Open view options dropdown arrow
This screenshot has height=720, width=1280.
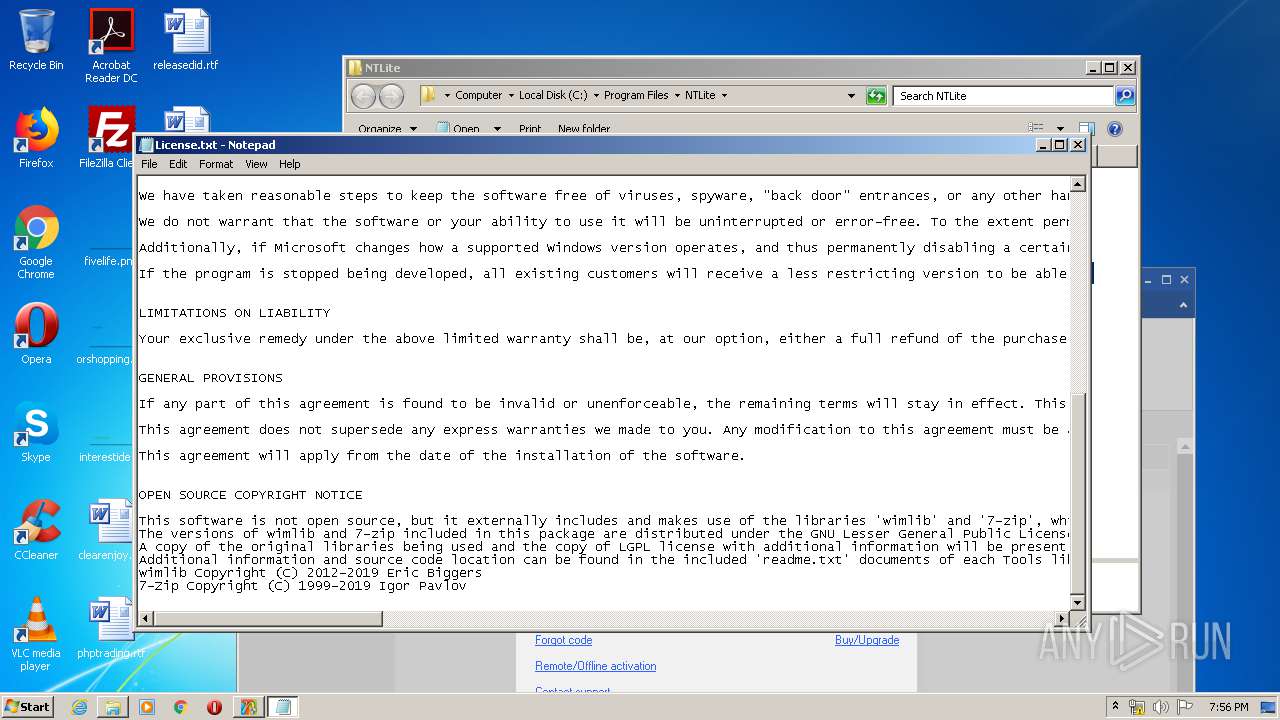[1060, 129]
